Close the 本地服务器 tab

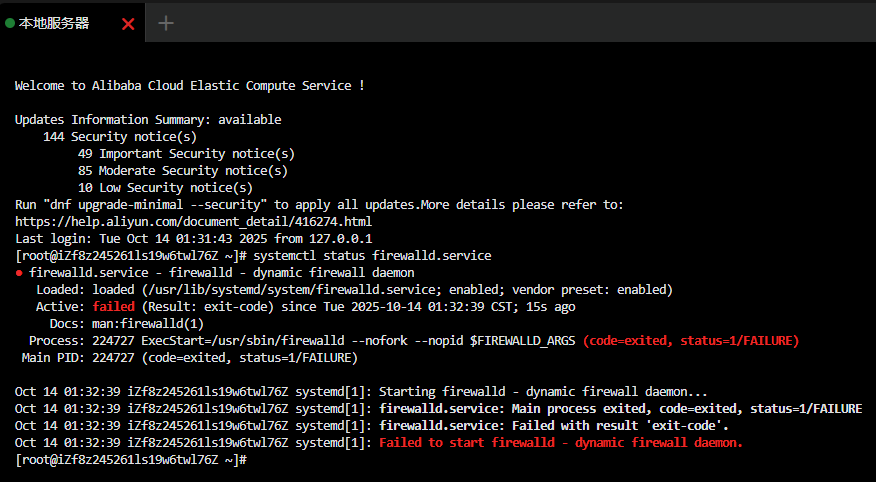(x=128, y=23)
